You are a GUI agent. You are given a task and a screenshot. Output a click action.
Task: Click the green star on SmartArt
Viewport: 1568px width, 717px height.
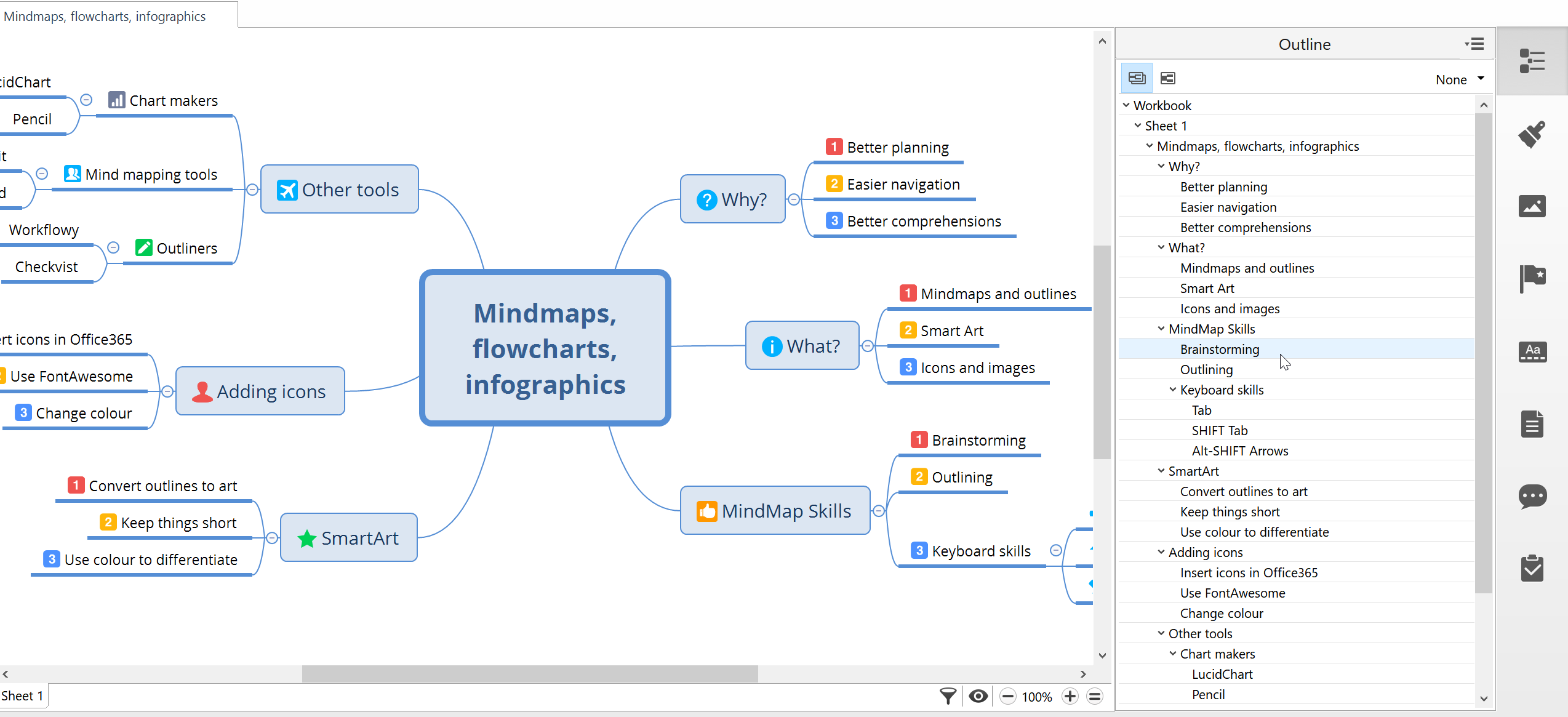(x=306, y=538)
